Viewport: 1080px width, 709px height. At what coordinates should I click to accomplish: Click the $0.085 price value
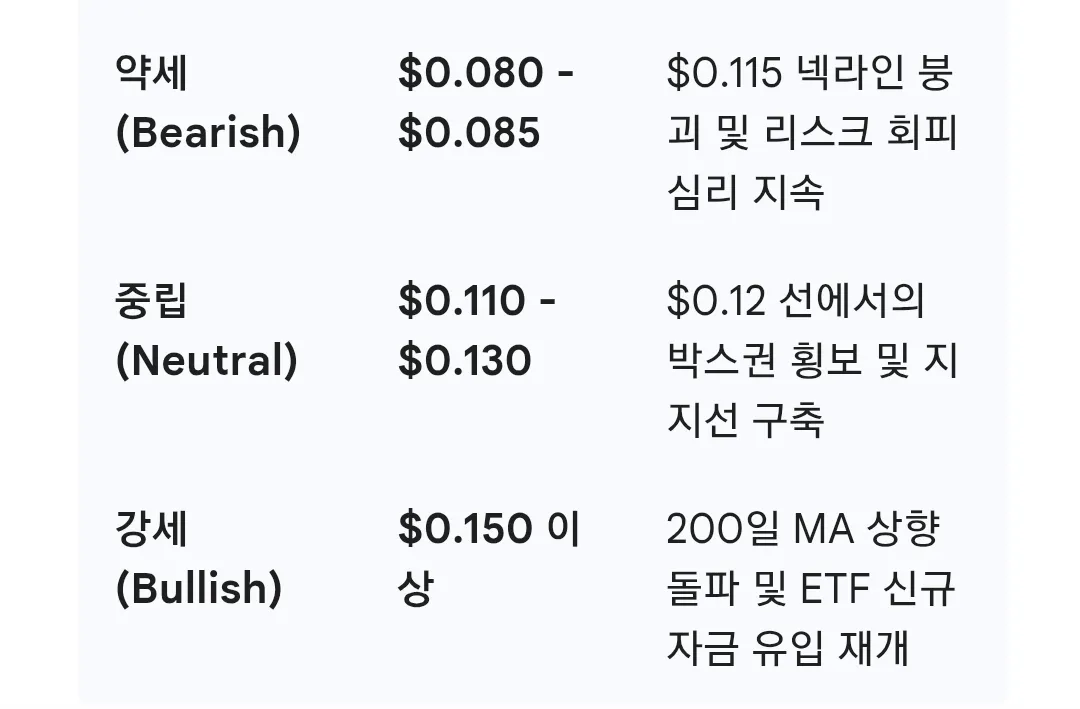pyautogui.click(x=469, y=133)
